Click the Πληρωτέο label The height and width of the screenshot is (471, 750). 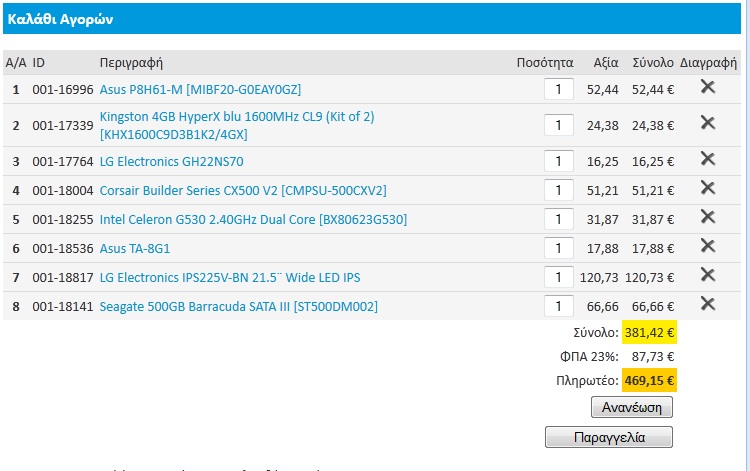(x=587, y=381)
